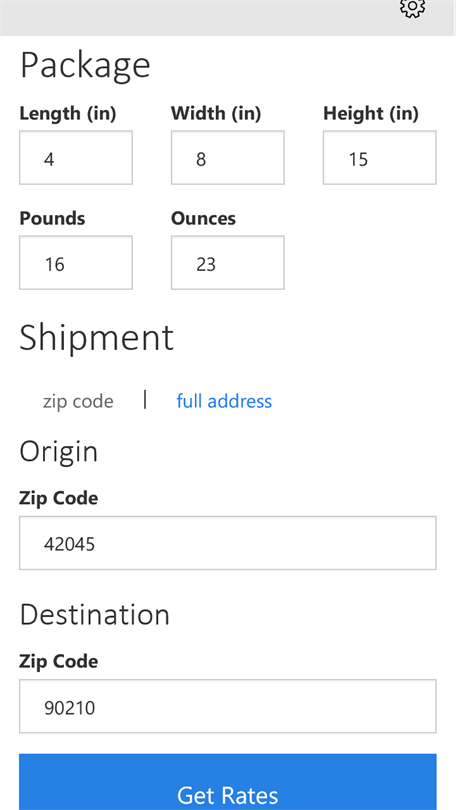
Task: Click the Get Rates button
Action: pos(228,782)
